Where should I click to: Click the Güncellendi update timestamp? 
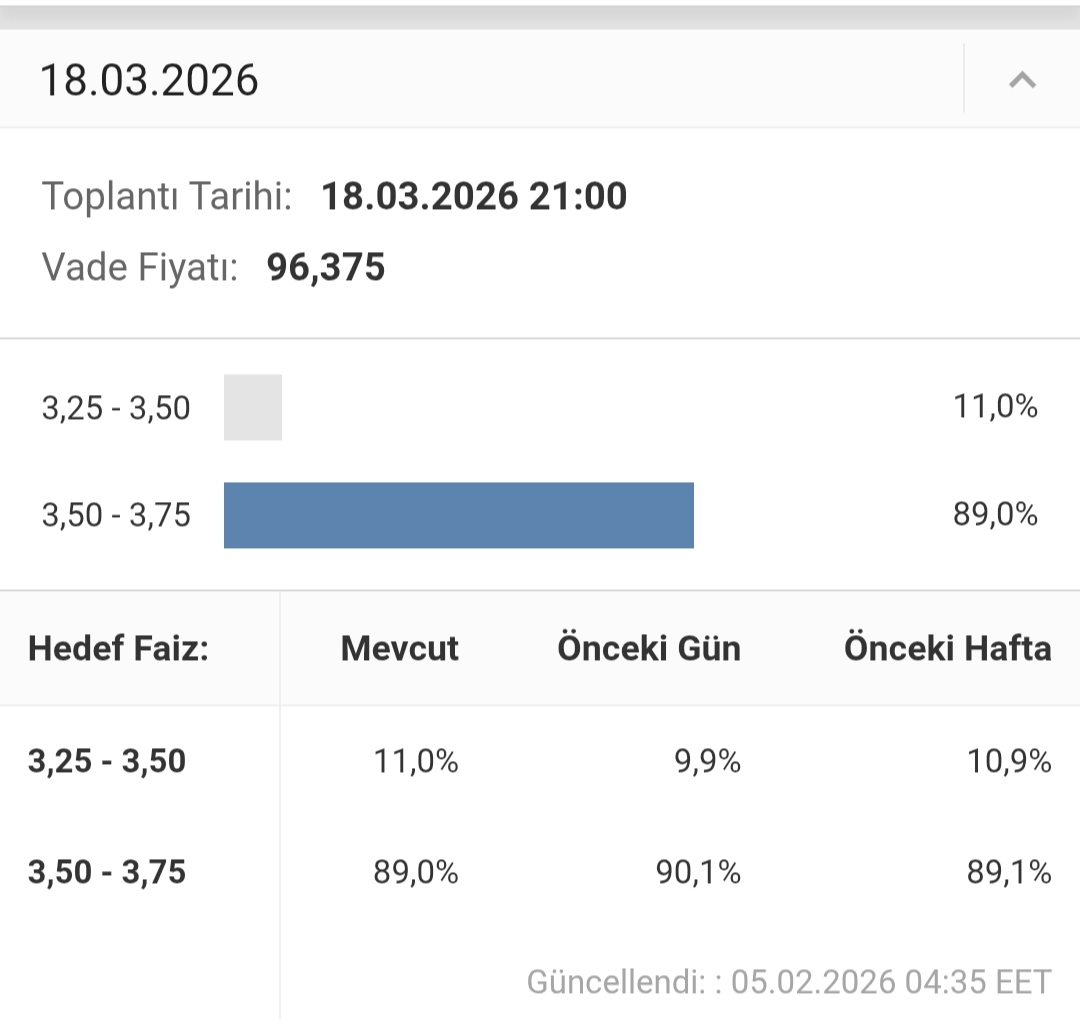point(789,981)
